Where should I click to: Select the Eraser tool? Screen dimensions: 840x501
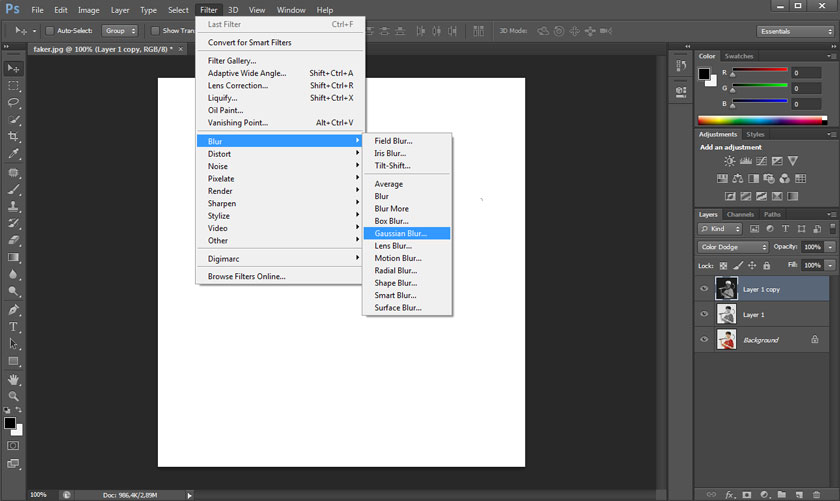[x=13, y=240]
